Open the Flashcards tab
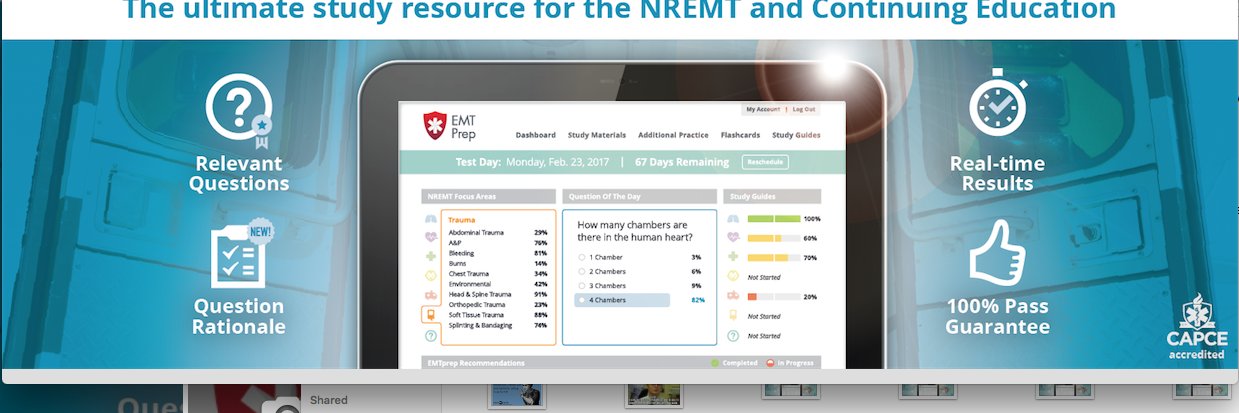1239x413 pixels. coord(740,135)
